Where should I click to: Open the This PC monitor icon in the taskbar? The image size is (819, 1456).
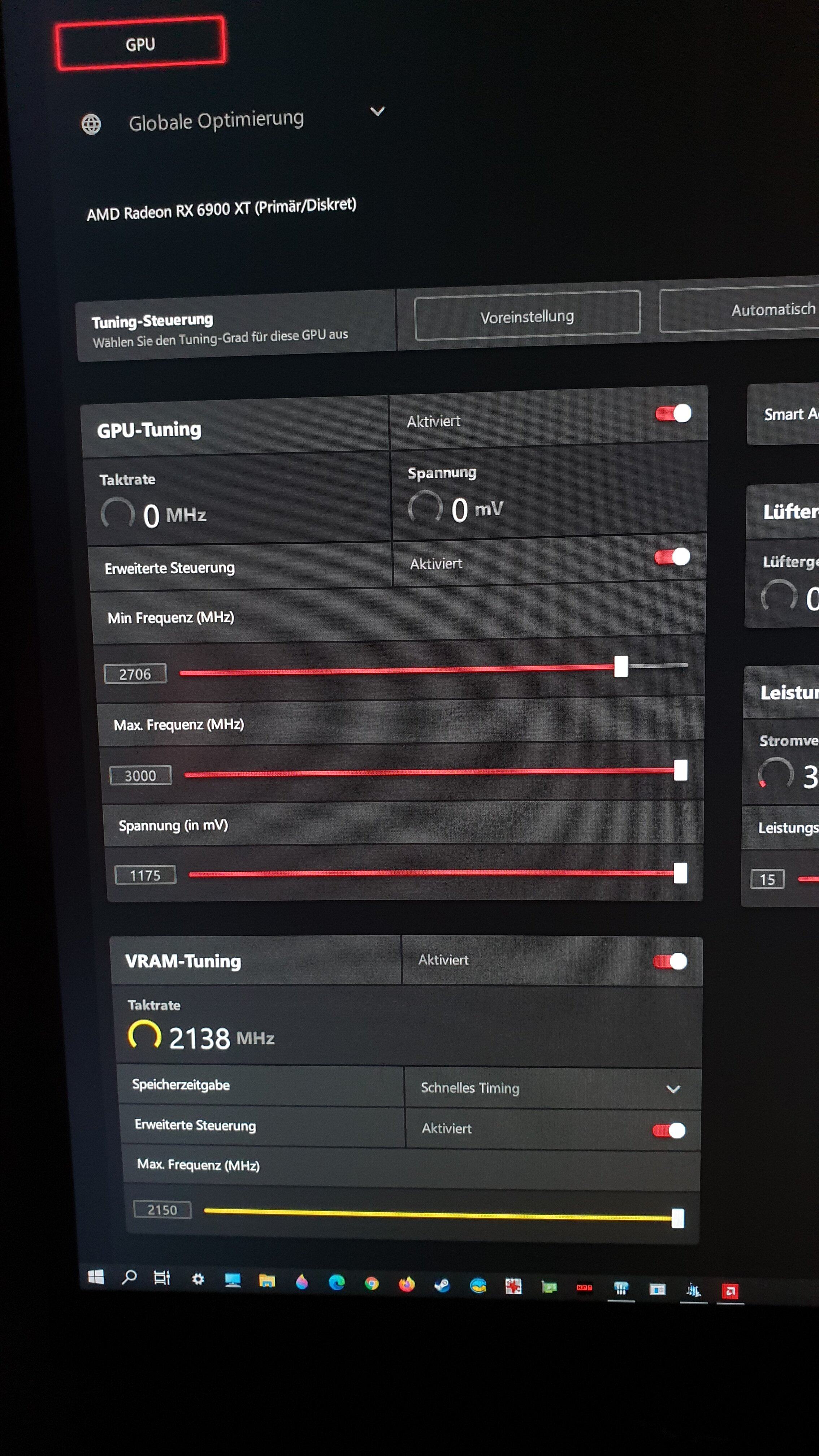point(232,1280)
